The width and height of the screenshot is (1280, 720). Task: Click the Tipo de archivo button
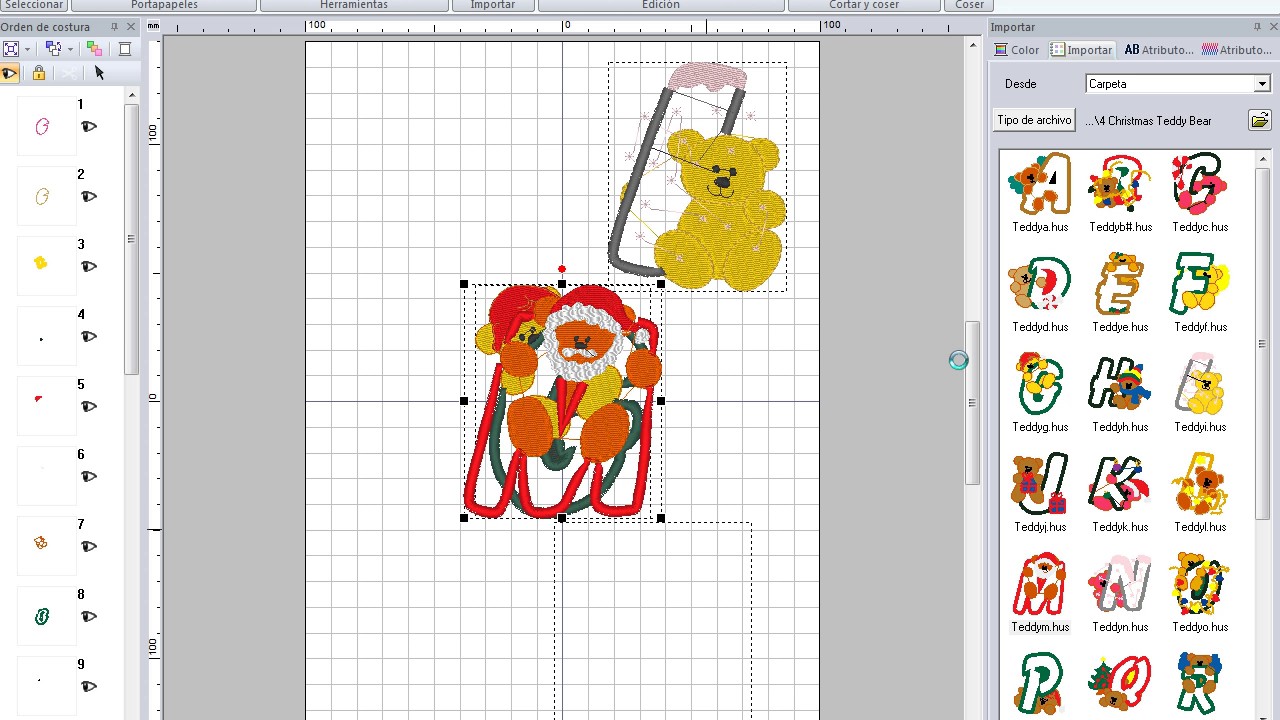coord(1034,120)
